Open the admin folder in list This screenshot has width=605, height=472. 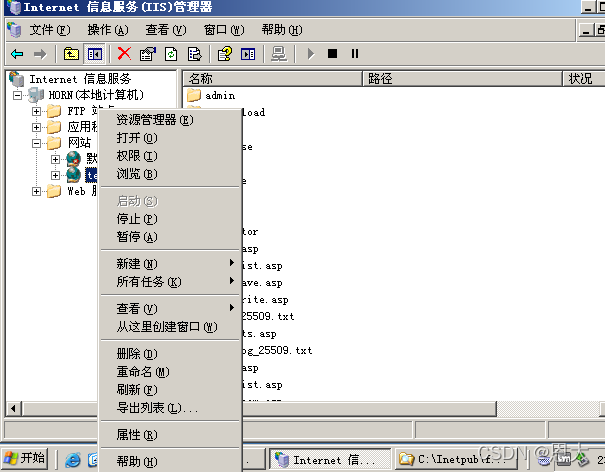click(x=211, y=95)
